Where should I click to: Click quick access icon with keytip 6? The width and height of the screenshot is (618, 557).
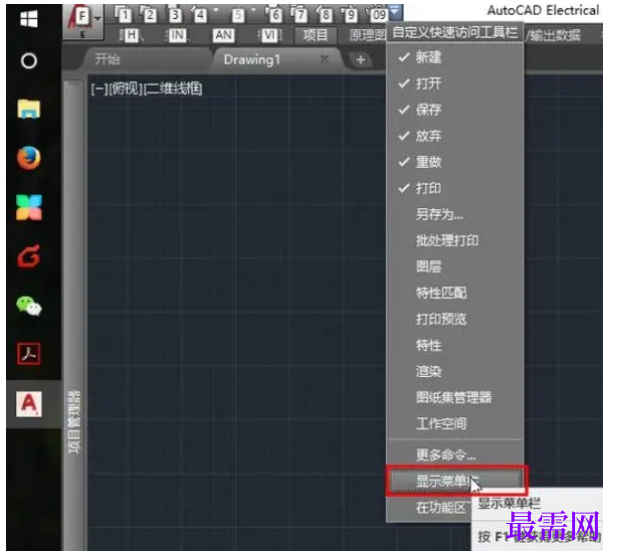[274, 15]
